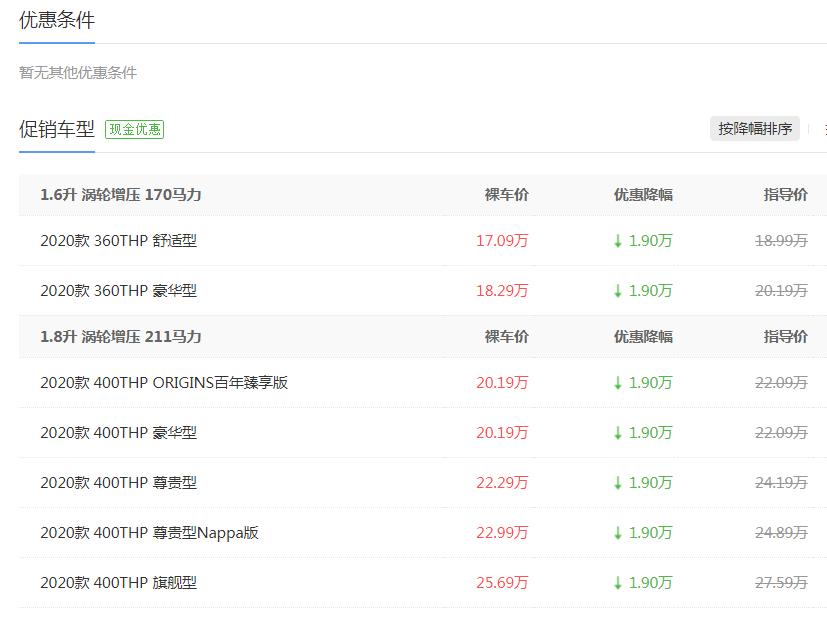Click the green 现金优惠 tag
827x619 pixels.
[x=134, y=129]
